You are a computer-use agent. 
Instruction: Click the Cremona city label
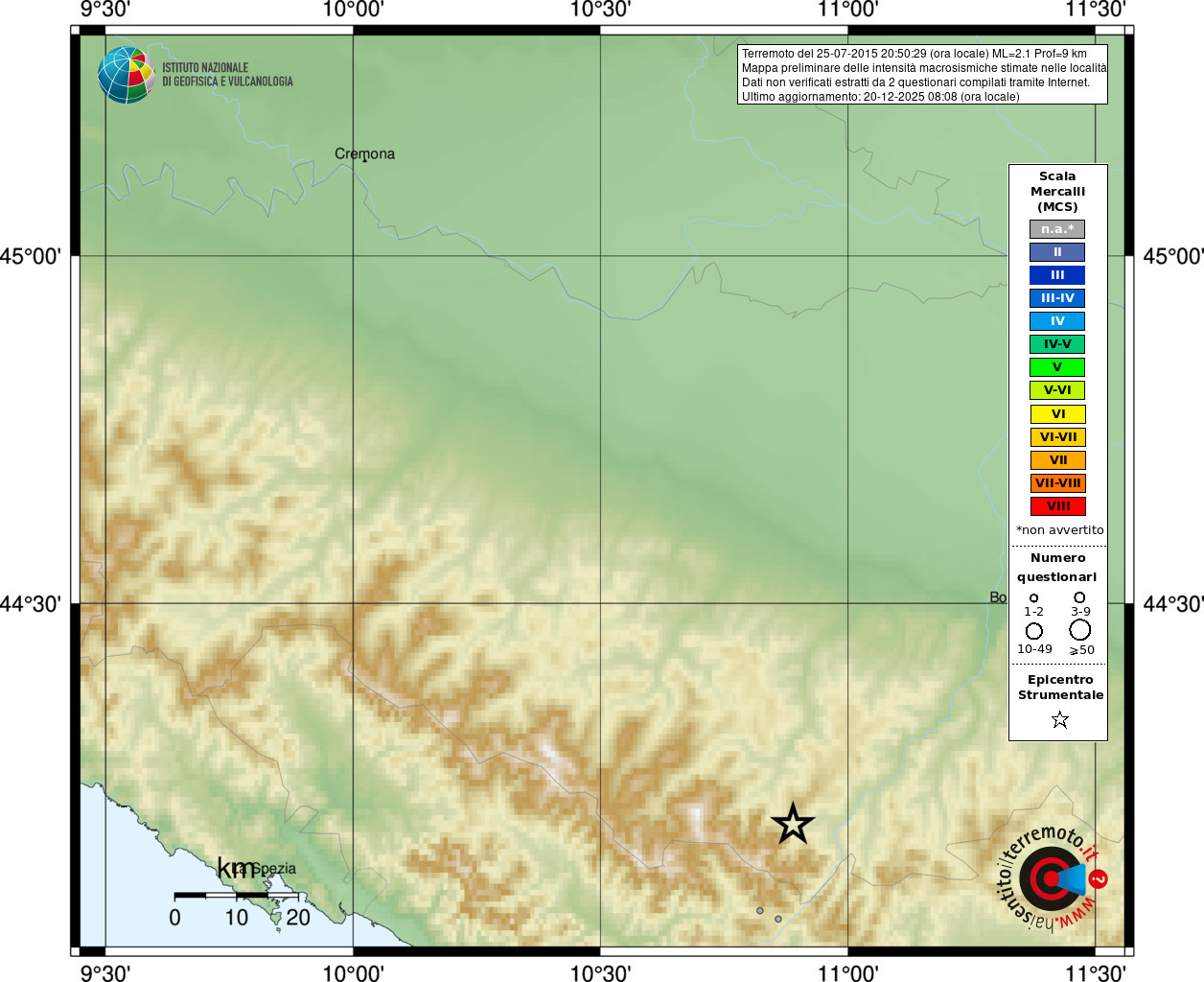point(364,153)
